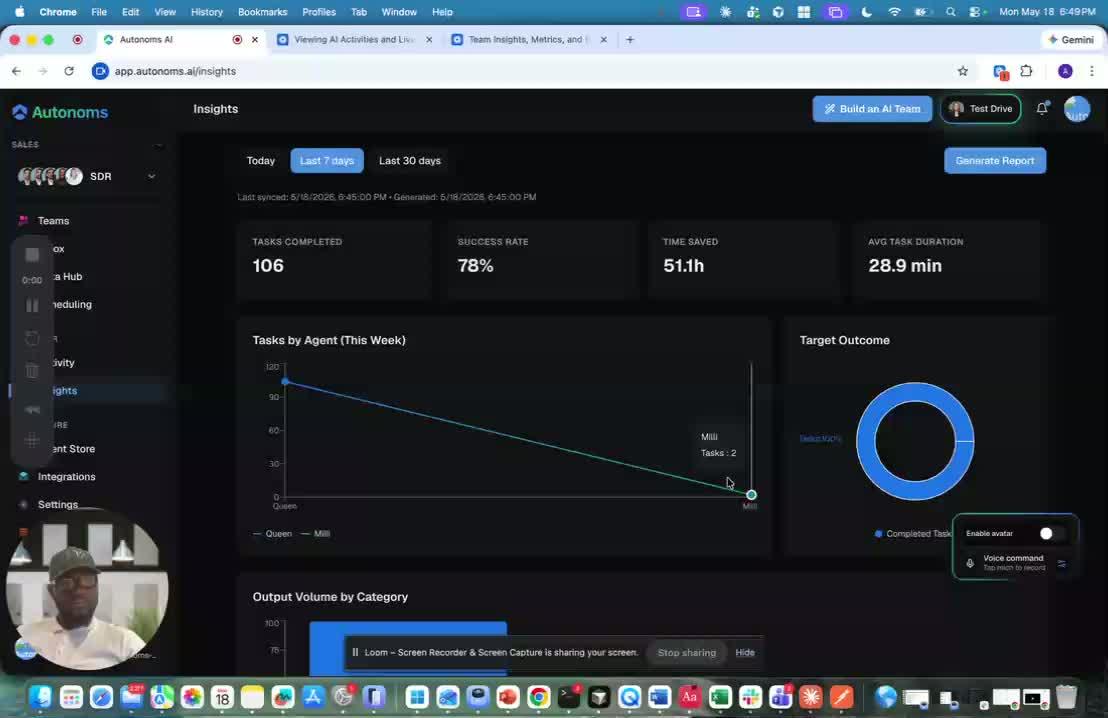Hide the Loom screen sharing banner
The image size is (1108, 718).
coord(745,652)
